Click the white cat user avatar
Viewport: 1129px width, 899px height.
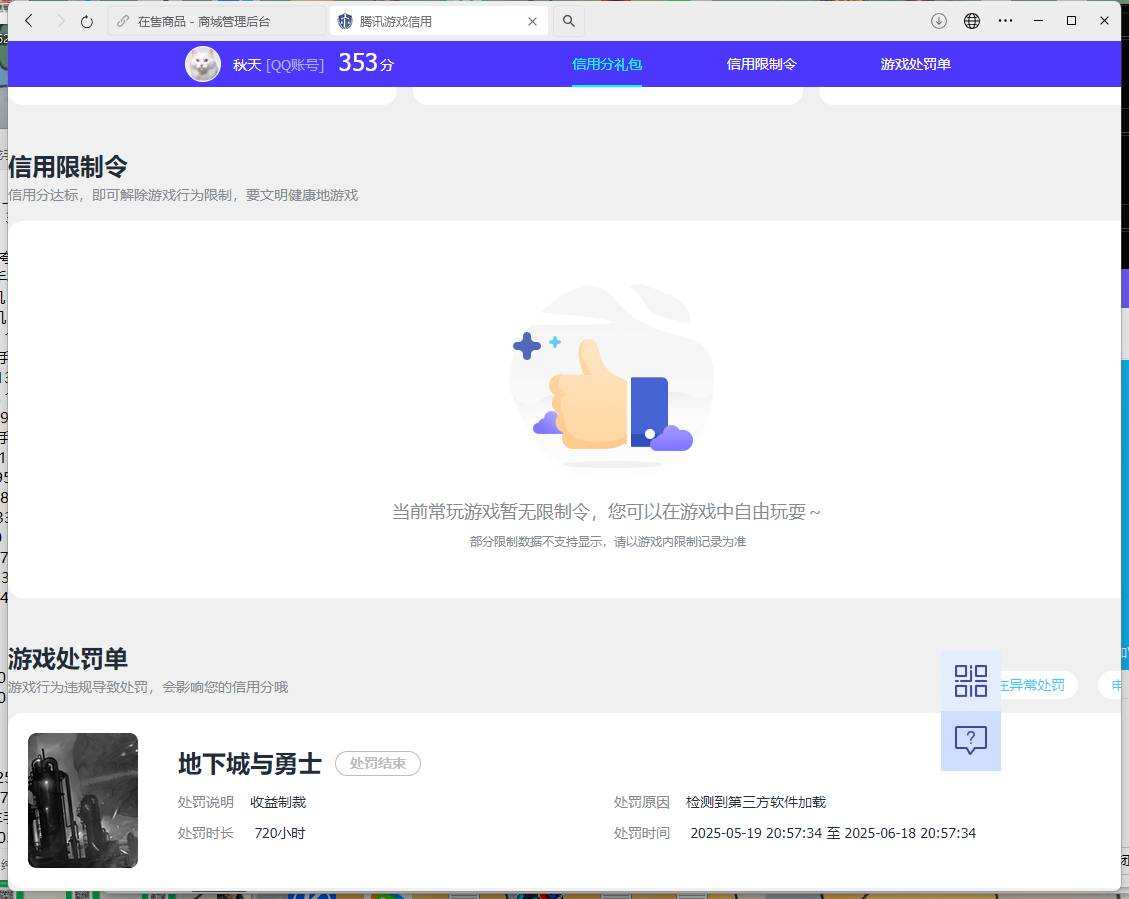pyautogui.click(x=203, y=64)
